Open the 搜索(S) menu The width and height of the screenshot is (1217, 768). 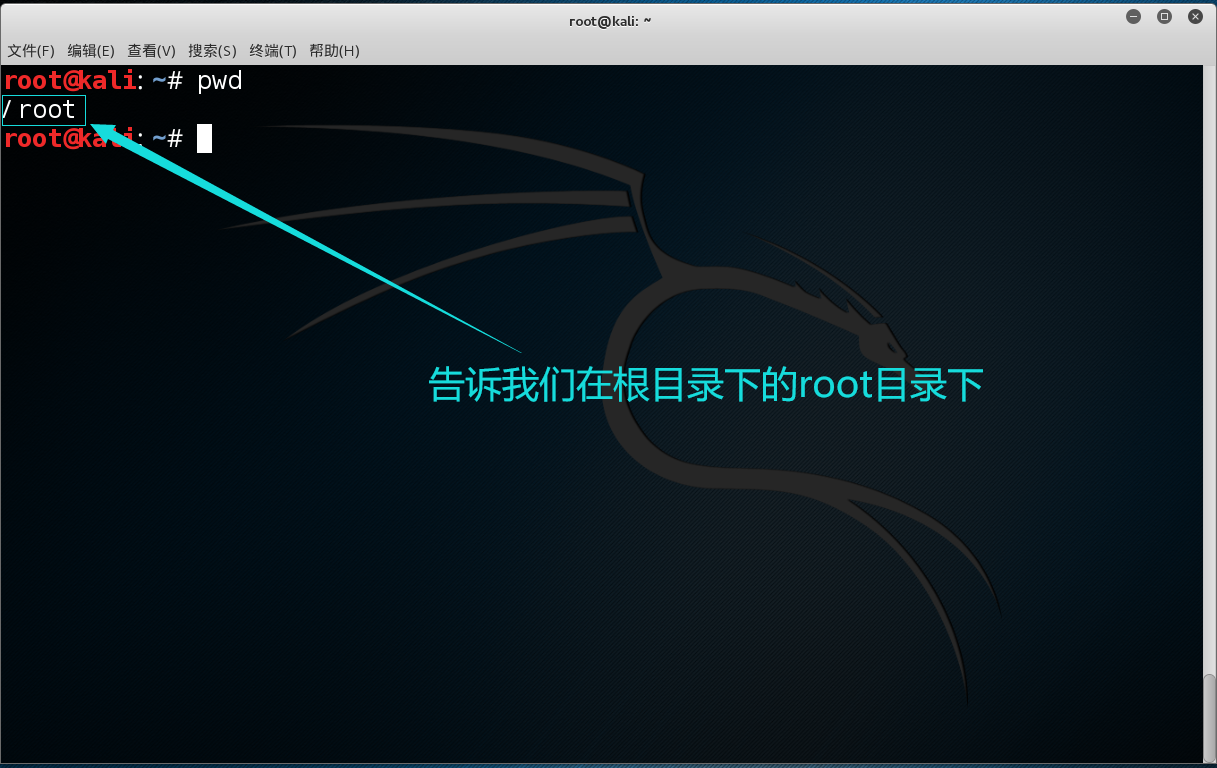tap(212, 51)
